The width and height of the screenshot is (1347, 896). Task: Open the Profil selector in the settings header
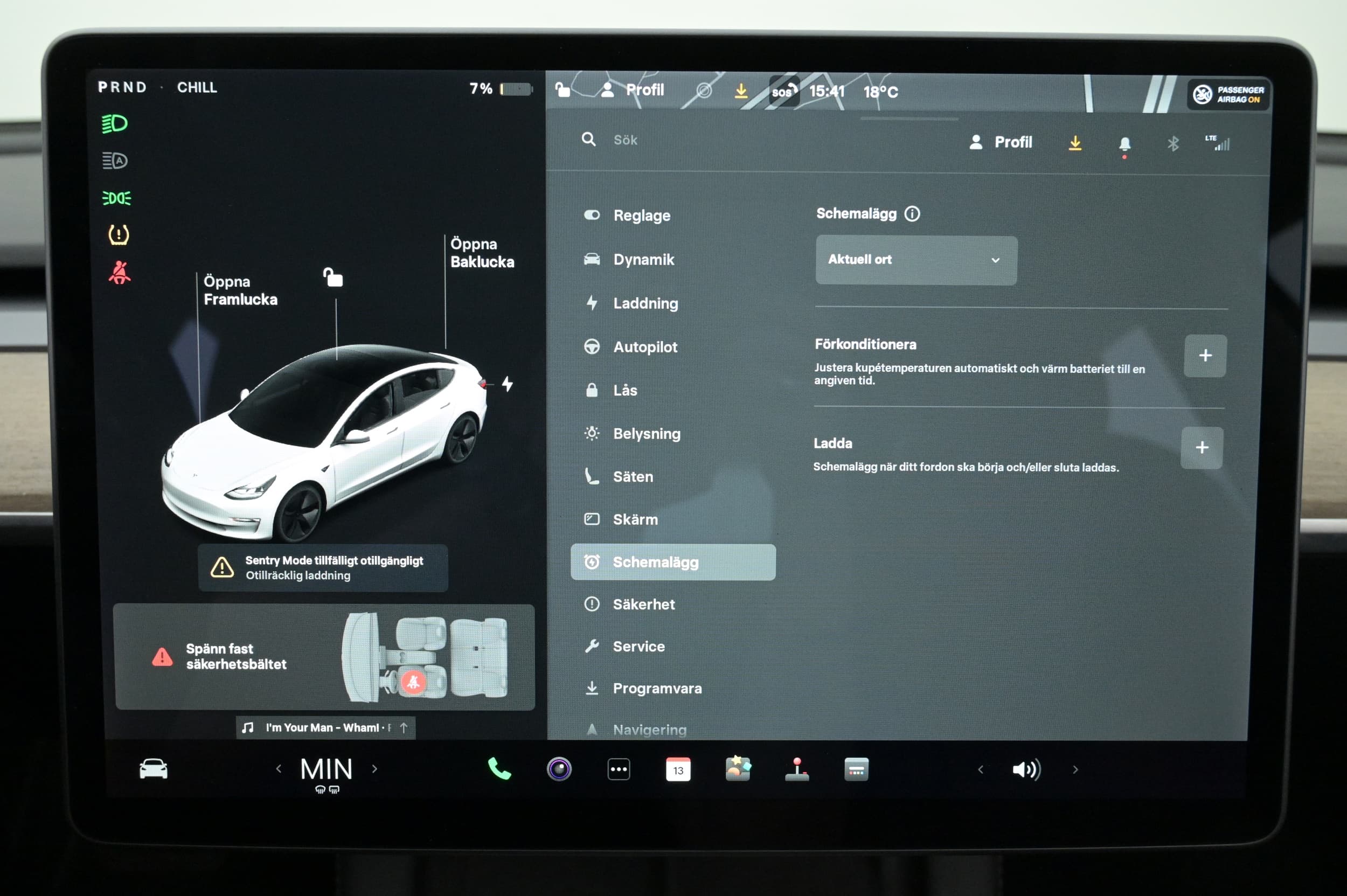(x=1001, y=142)
